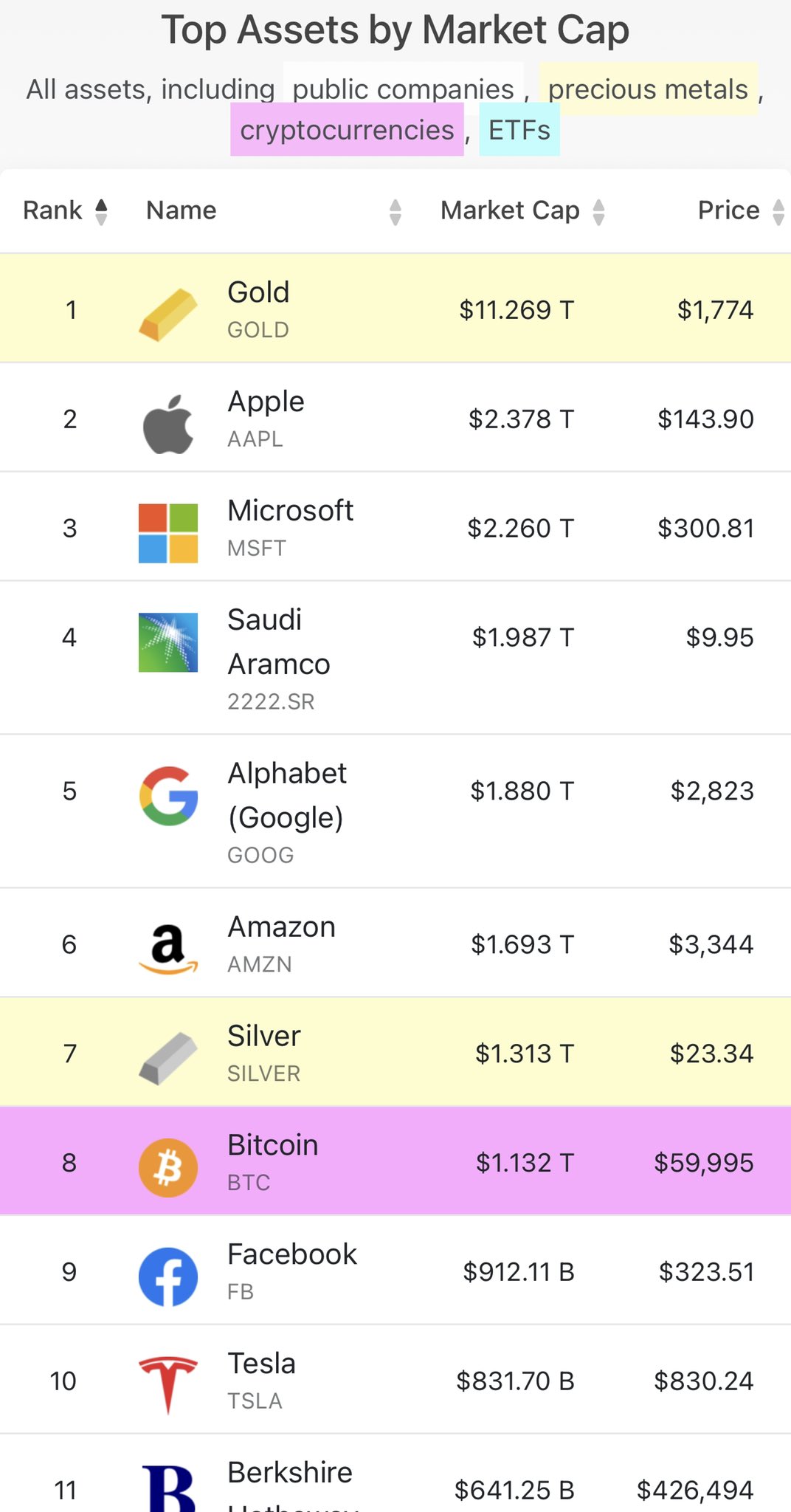The width and height of the screenshot is (791, 1512).
Task: Select the Saudi Aramco logo
Action: [x=168, y=642]
